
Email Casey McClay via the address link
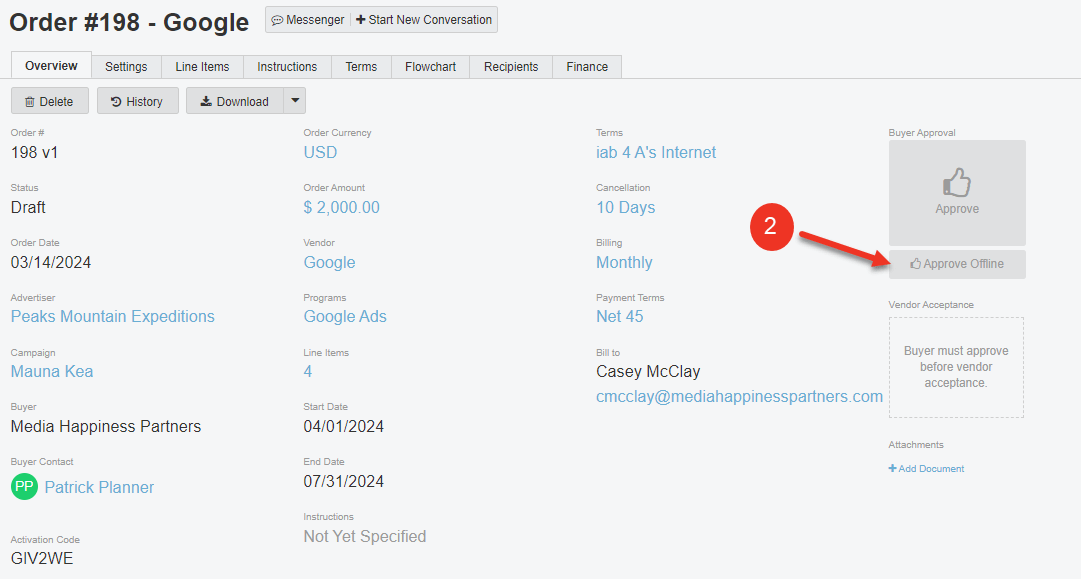pos(739,396)
